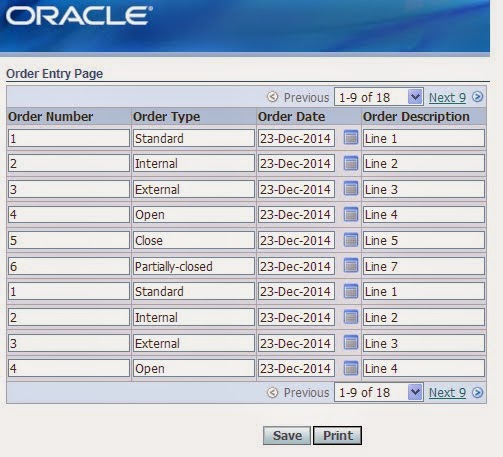
Task: Open the date picker for the Line 5 row
Action: pyautogui.click(x=351, y=240)
